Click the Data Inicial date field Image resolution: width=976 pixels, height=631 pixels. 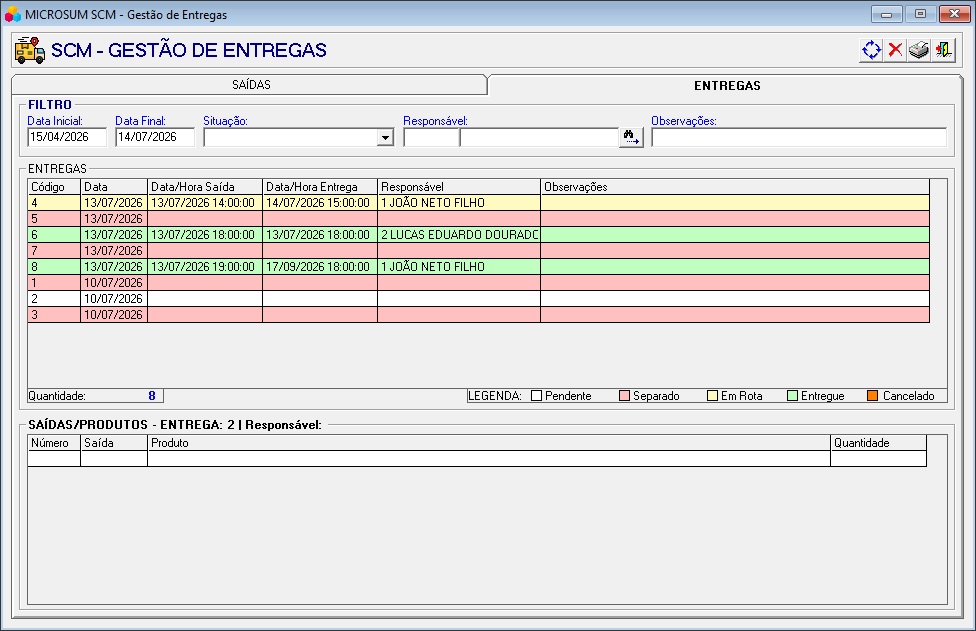67,137
